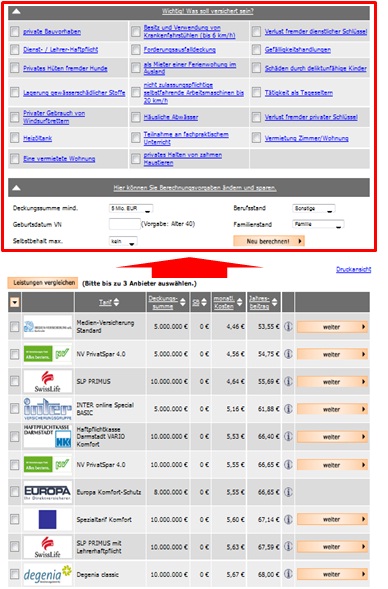Click the Tarif column header link
This screenshot has height=589, width=388.
click(x=105, y=302)
